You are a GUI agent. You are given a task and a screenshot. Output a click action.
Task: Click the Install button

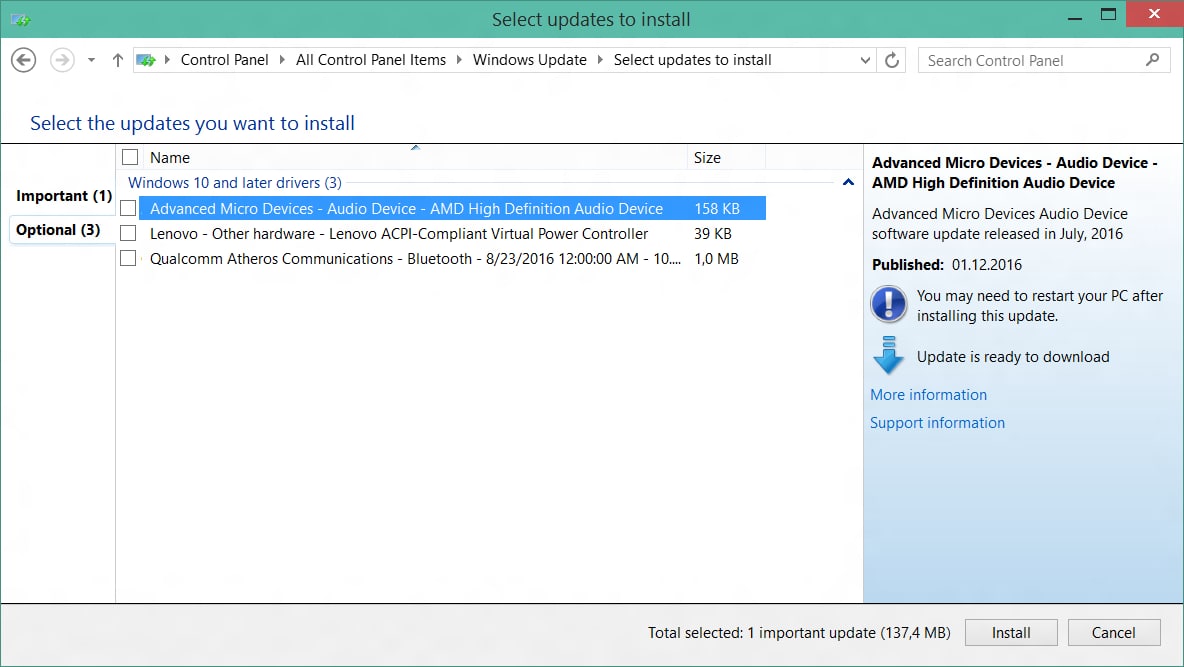(1011, 632)
